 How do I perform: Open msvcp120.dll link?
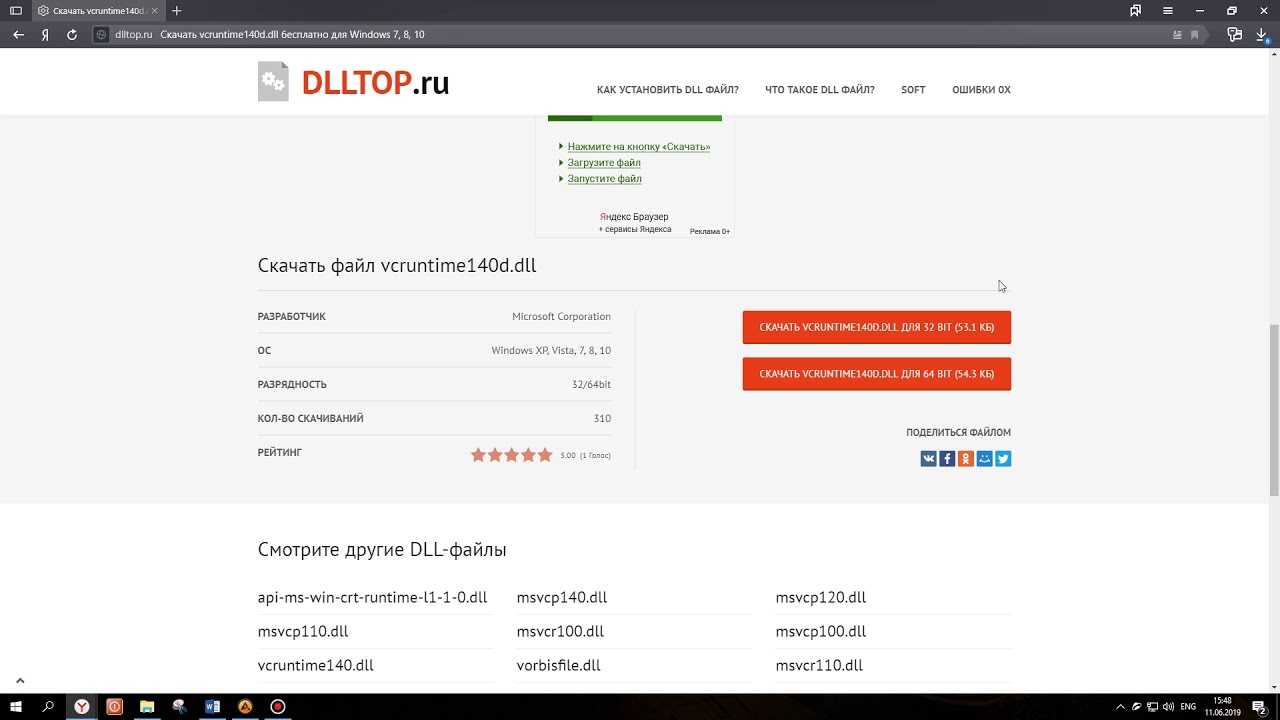click(x=821, y=598)
